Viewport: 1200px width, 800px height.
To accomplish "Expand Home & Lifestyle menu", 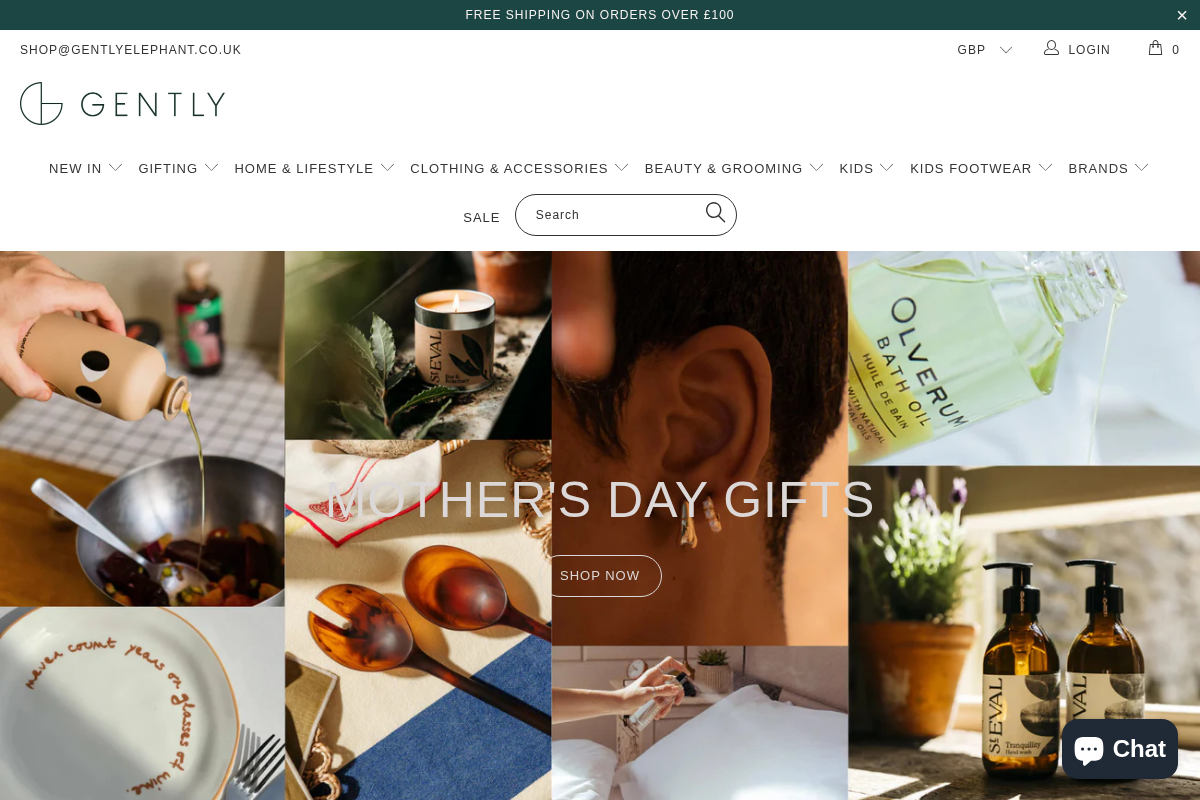I will pyautogui.click(x=315, y=169).
